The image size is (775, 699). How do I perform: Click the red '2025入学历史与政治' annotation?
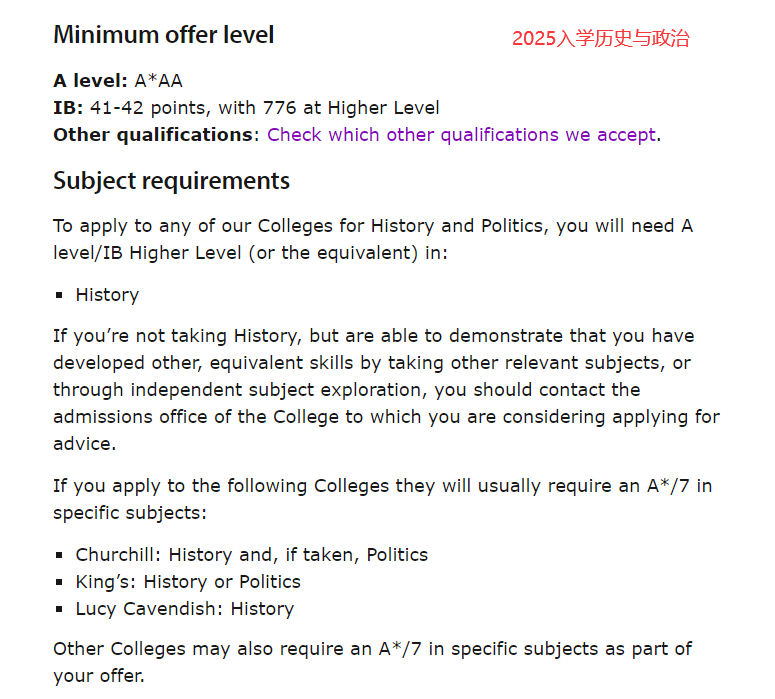601,39
